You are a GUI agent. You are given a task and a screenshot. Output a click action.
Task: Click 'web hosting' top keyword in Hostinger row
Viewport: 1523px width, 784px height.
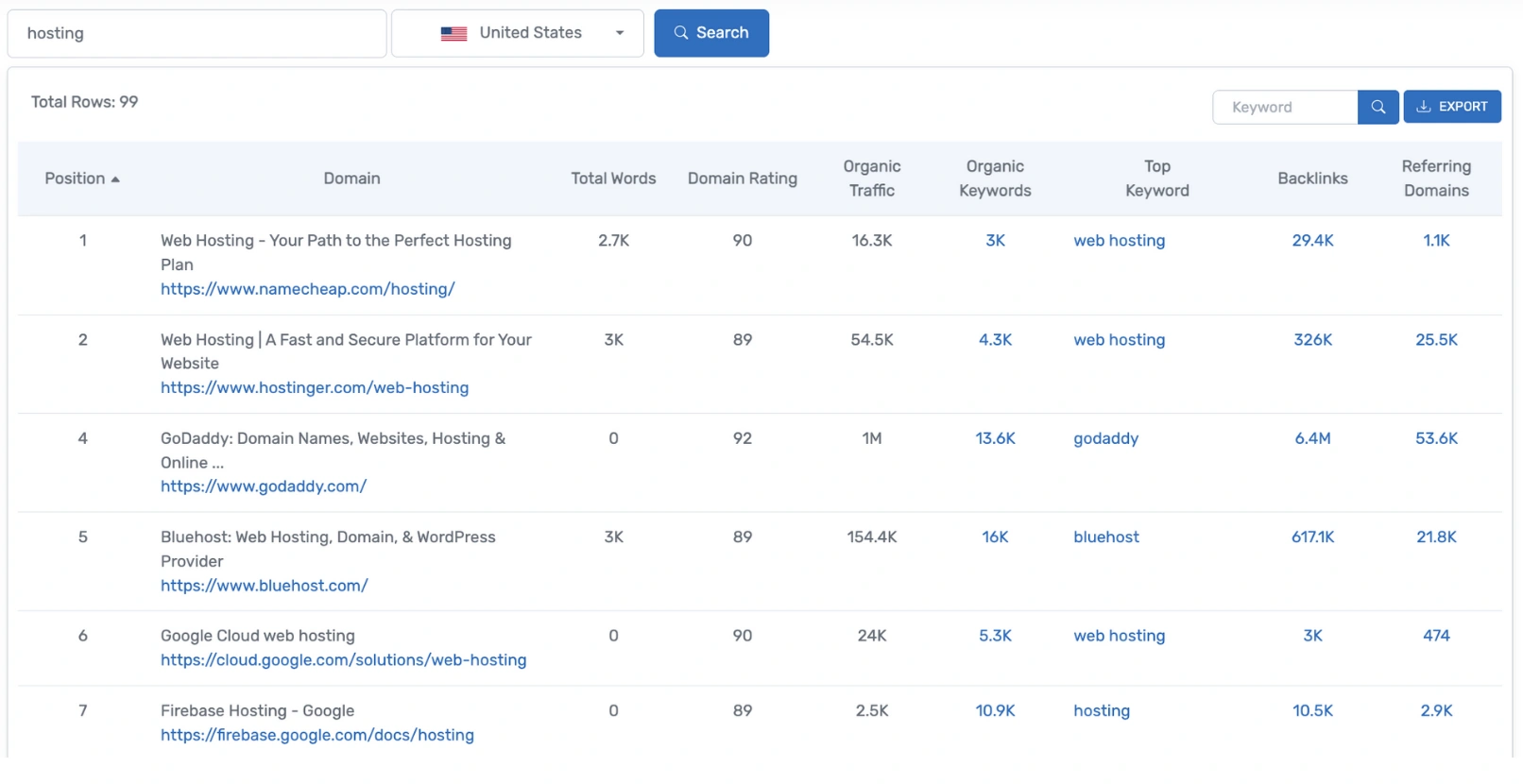pyautogui.click(x=1120, y=340)
